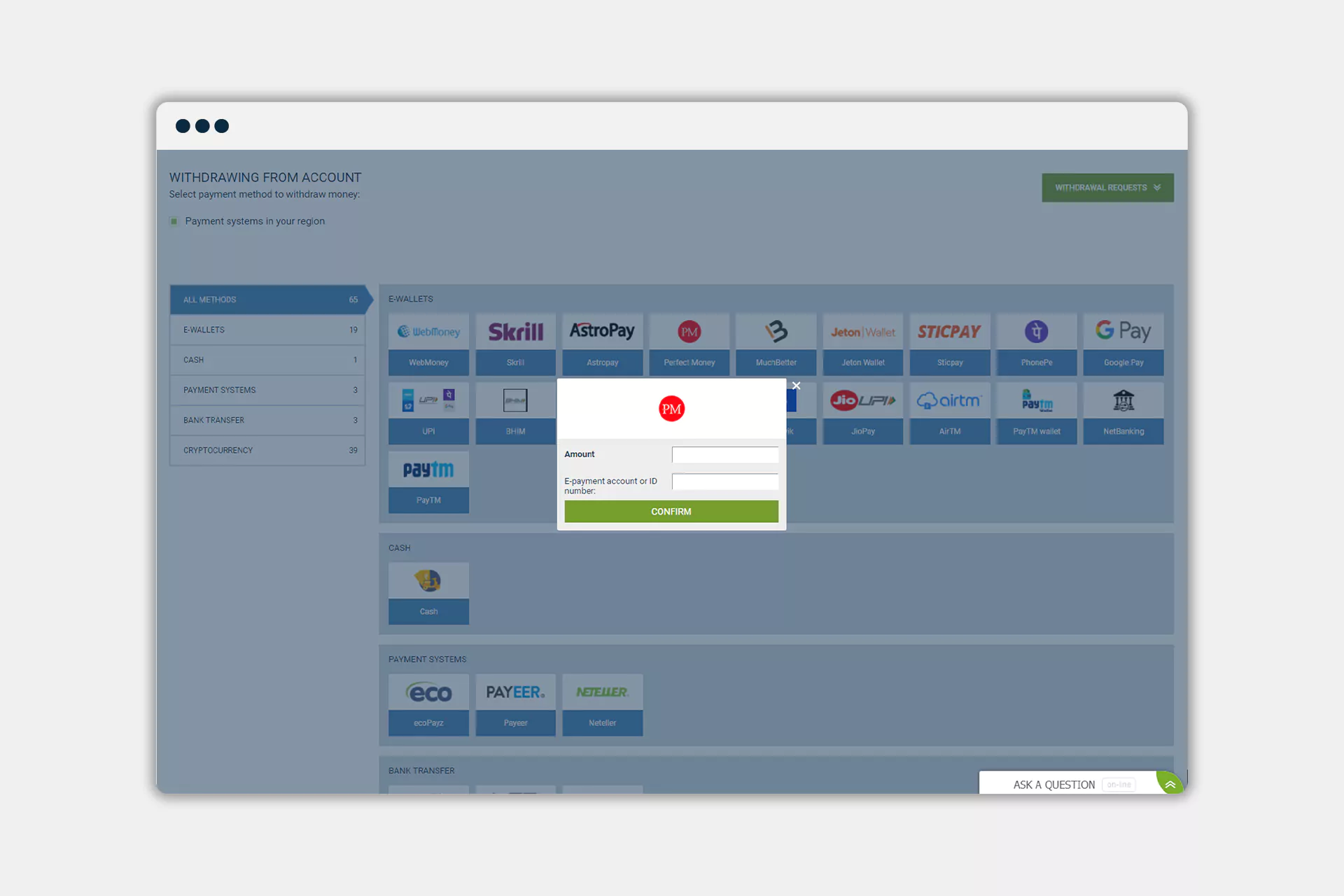Filter by Cash category

click(268, 360)
